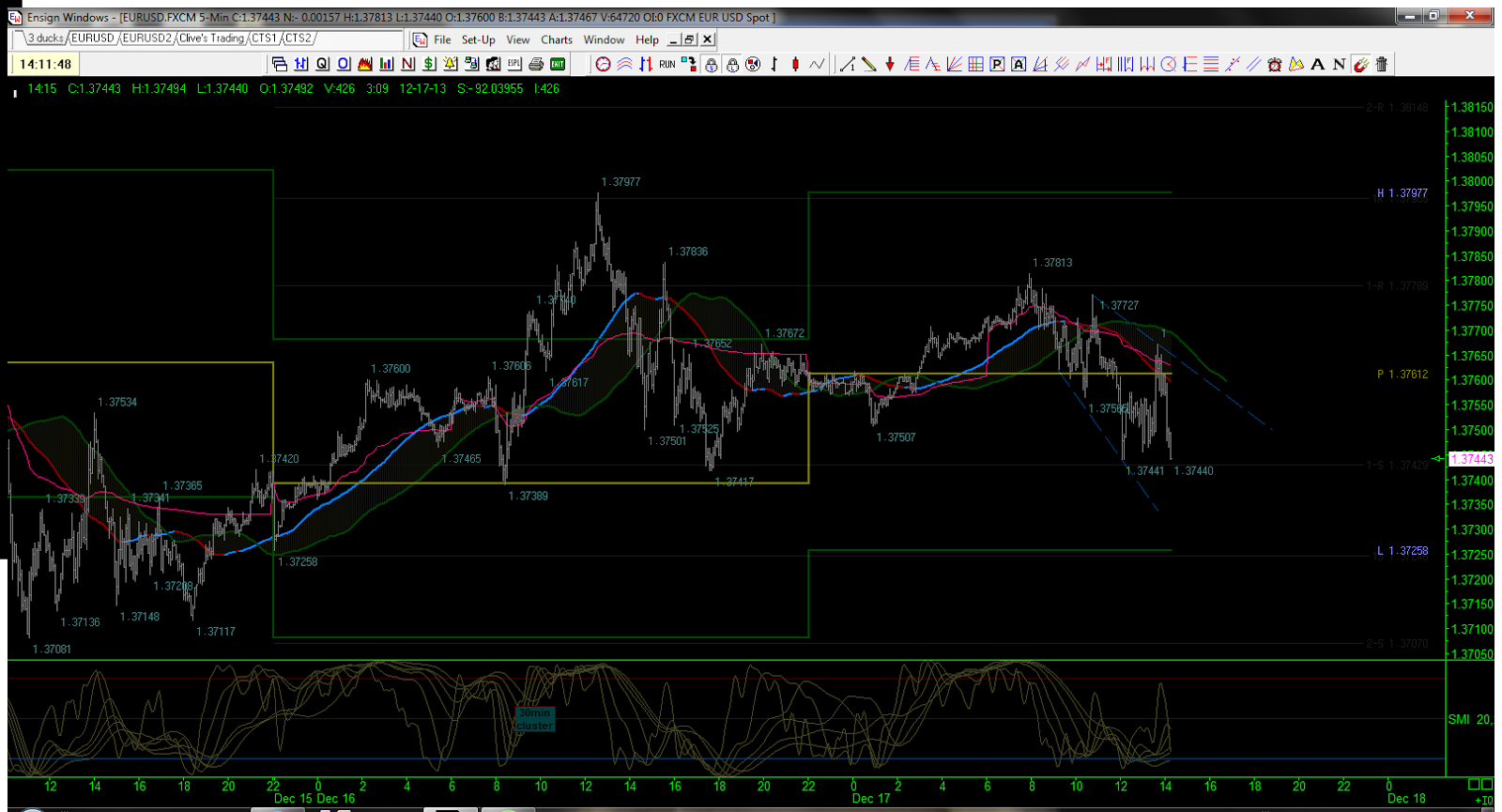Click the data connection status icon
The image size is (1502, 812).
[689, 64]
